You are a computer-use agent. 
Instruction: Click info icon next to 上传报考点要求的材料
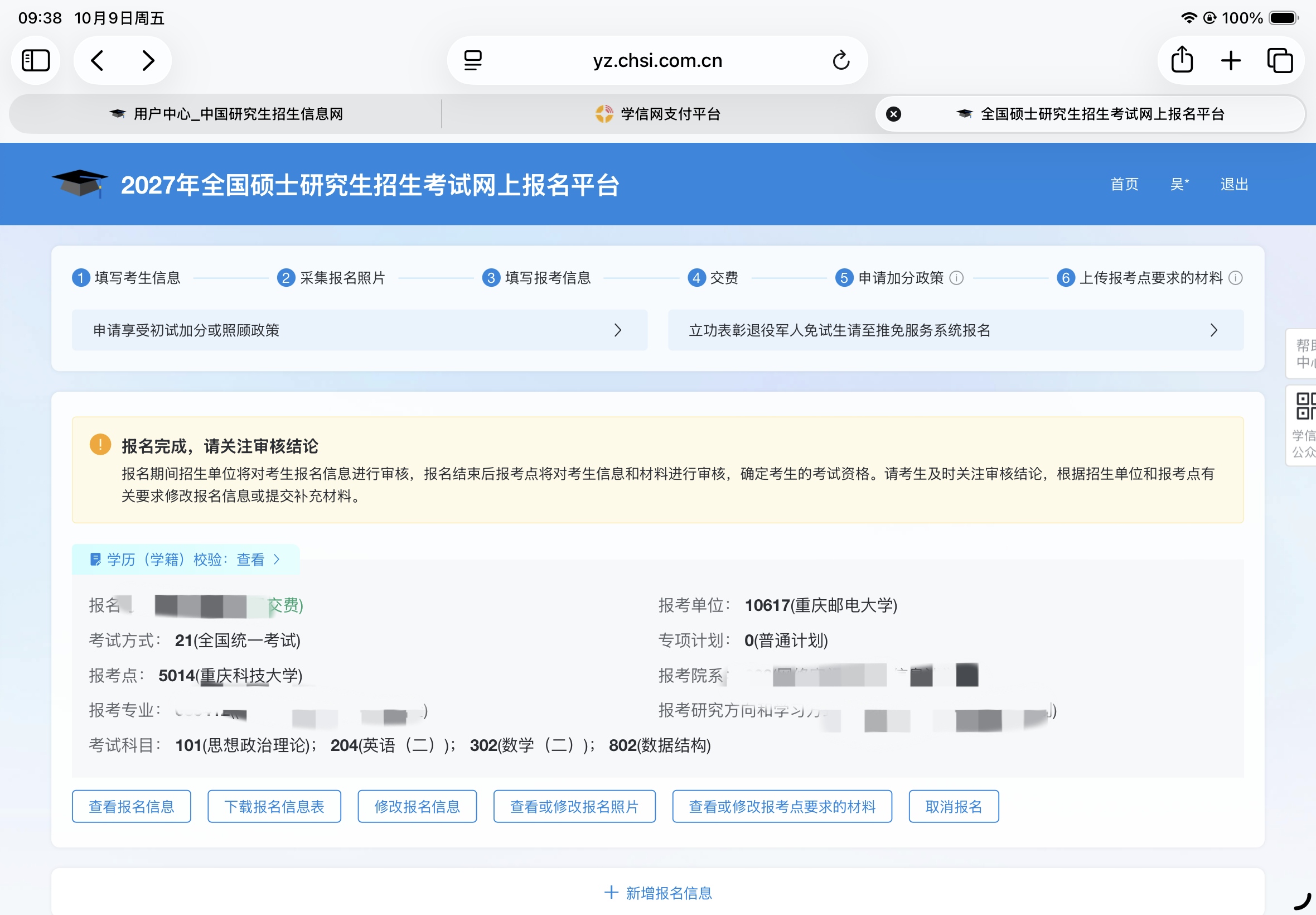1235,278
